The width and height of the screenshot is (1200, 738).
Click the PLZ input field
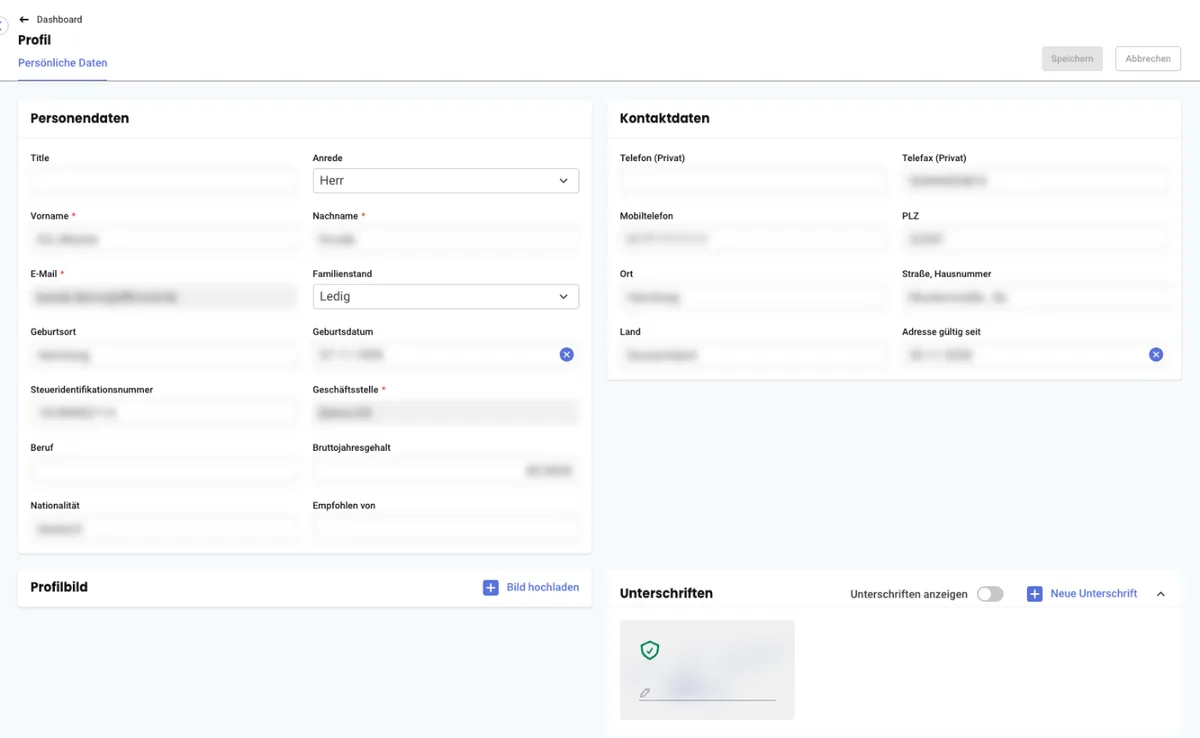click(x=1036, y=239)
